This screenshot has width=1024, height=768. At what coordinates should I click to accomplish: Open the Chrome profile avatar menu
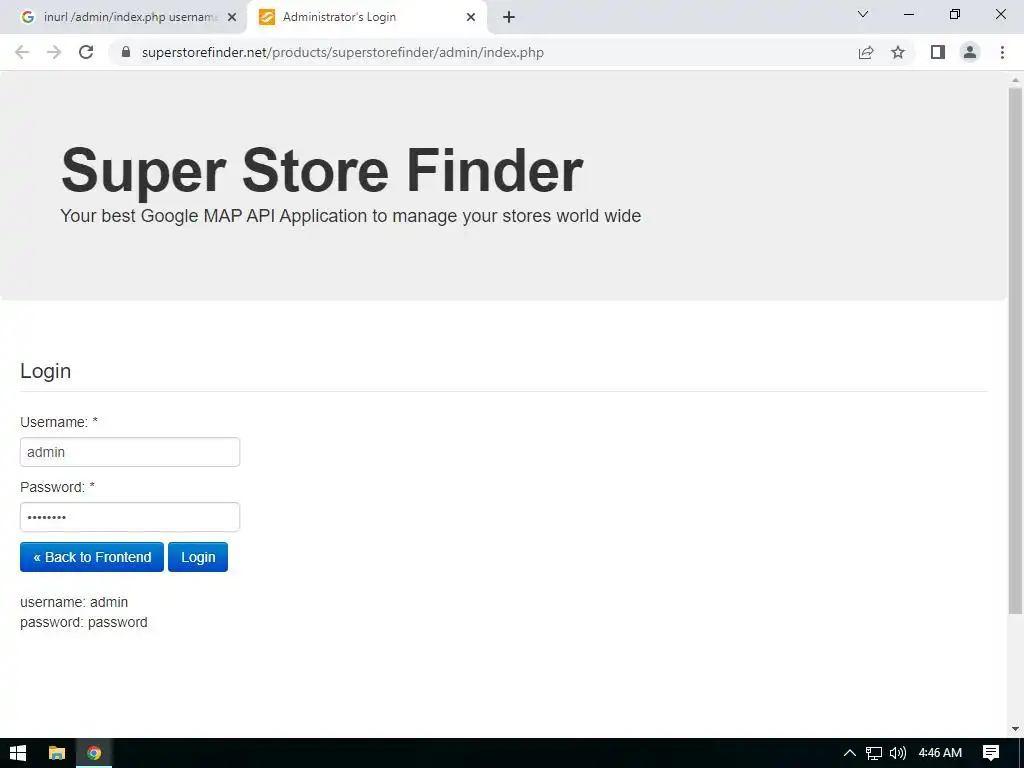click(970, 52)
